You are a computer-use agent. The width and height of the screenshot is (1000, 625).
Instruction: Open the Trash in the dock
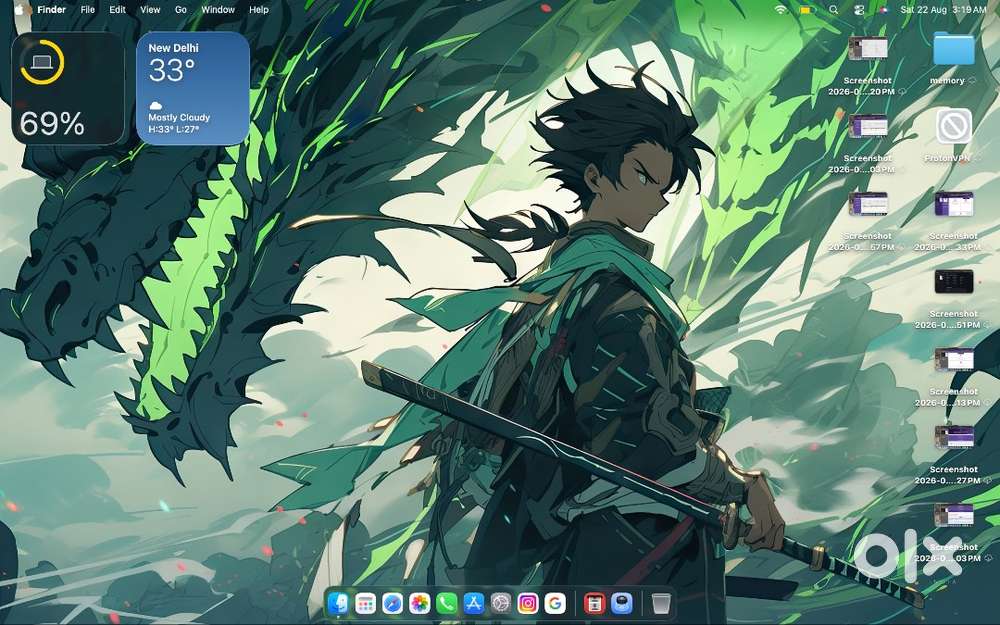(661, 603)
